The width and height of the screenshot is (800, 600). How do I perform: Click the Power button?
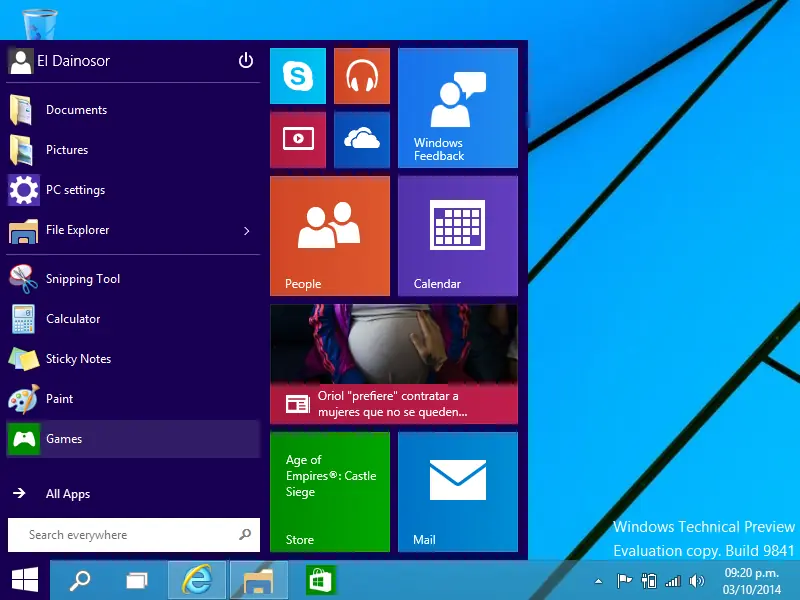point(245,60)
